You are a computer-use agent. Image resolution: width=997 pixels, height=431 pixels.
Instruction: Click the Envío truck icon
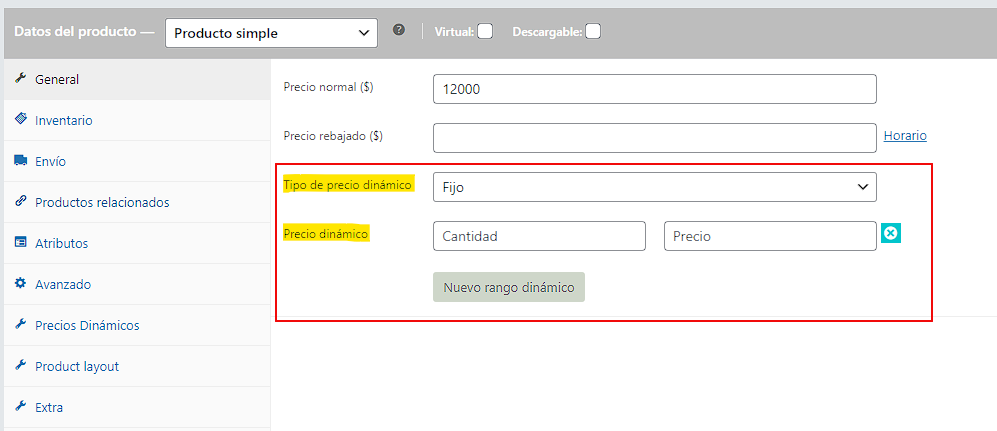[20, 160]
